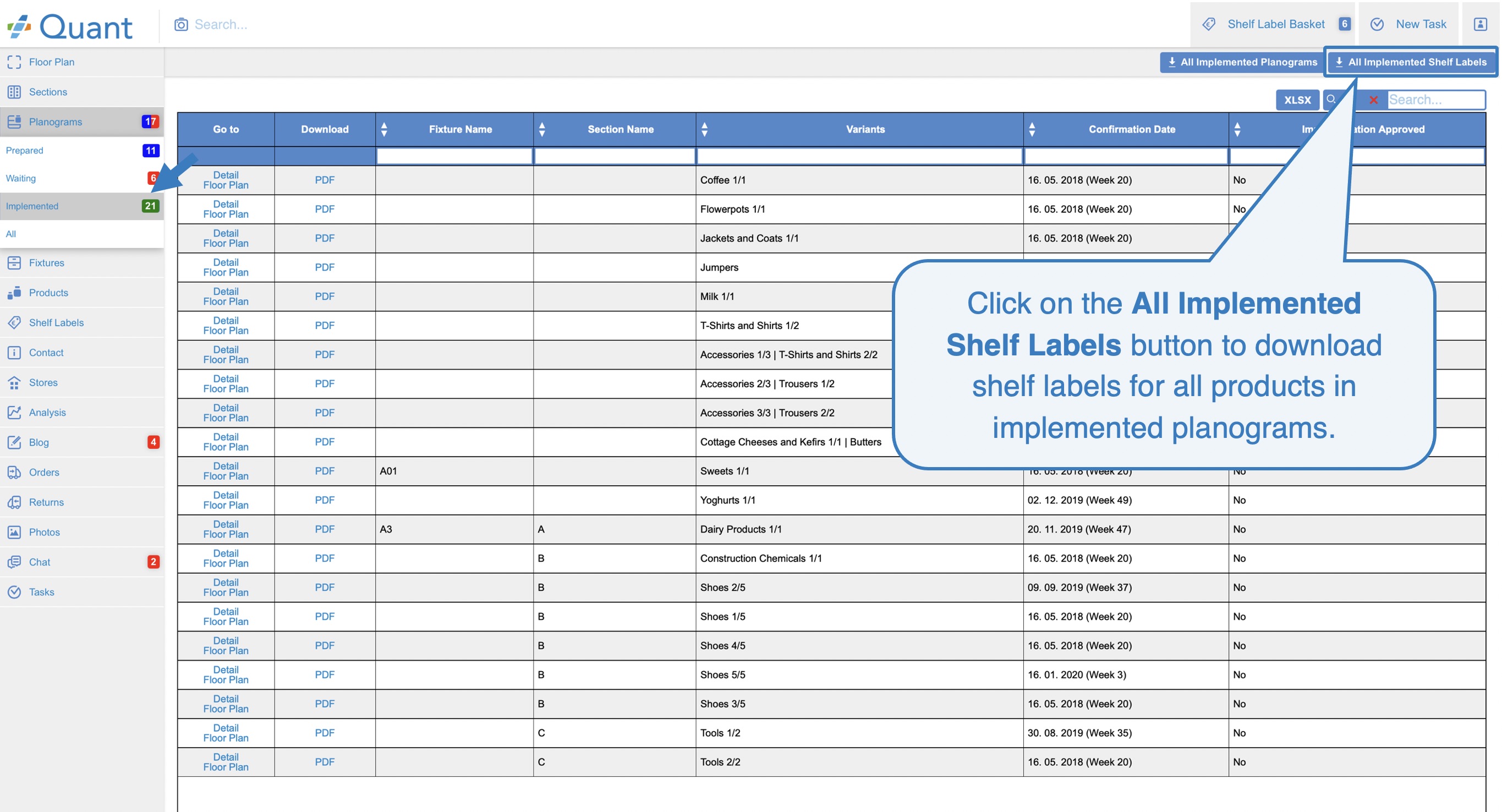This screenshot has height=812, width=1502.
Task: Open the user profile icon
Action: click(1481, 24)
